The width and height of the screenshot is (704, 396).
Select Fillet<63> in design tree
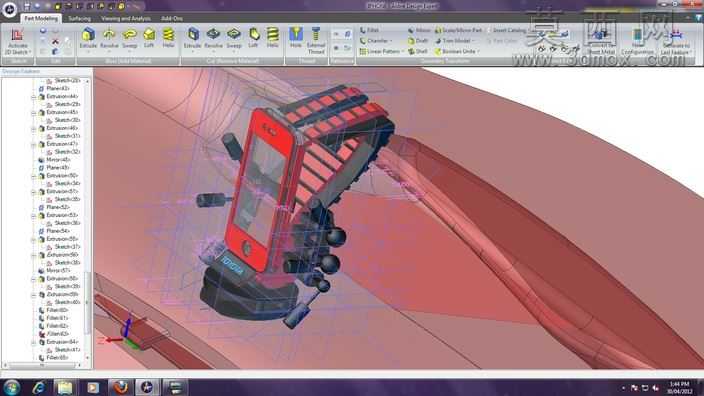53,334
